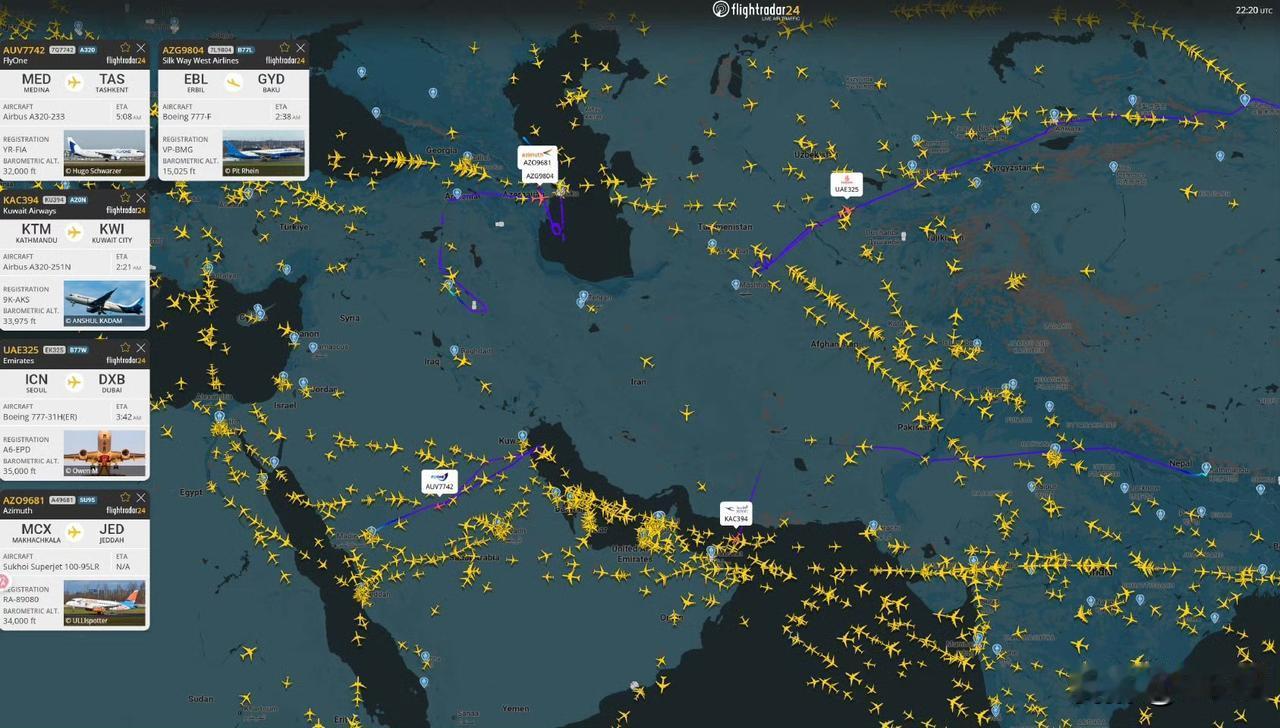Select the TAS Tashkent destination airport

click(x=112, y=82)
